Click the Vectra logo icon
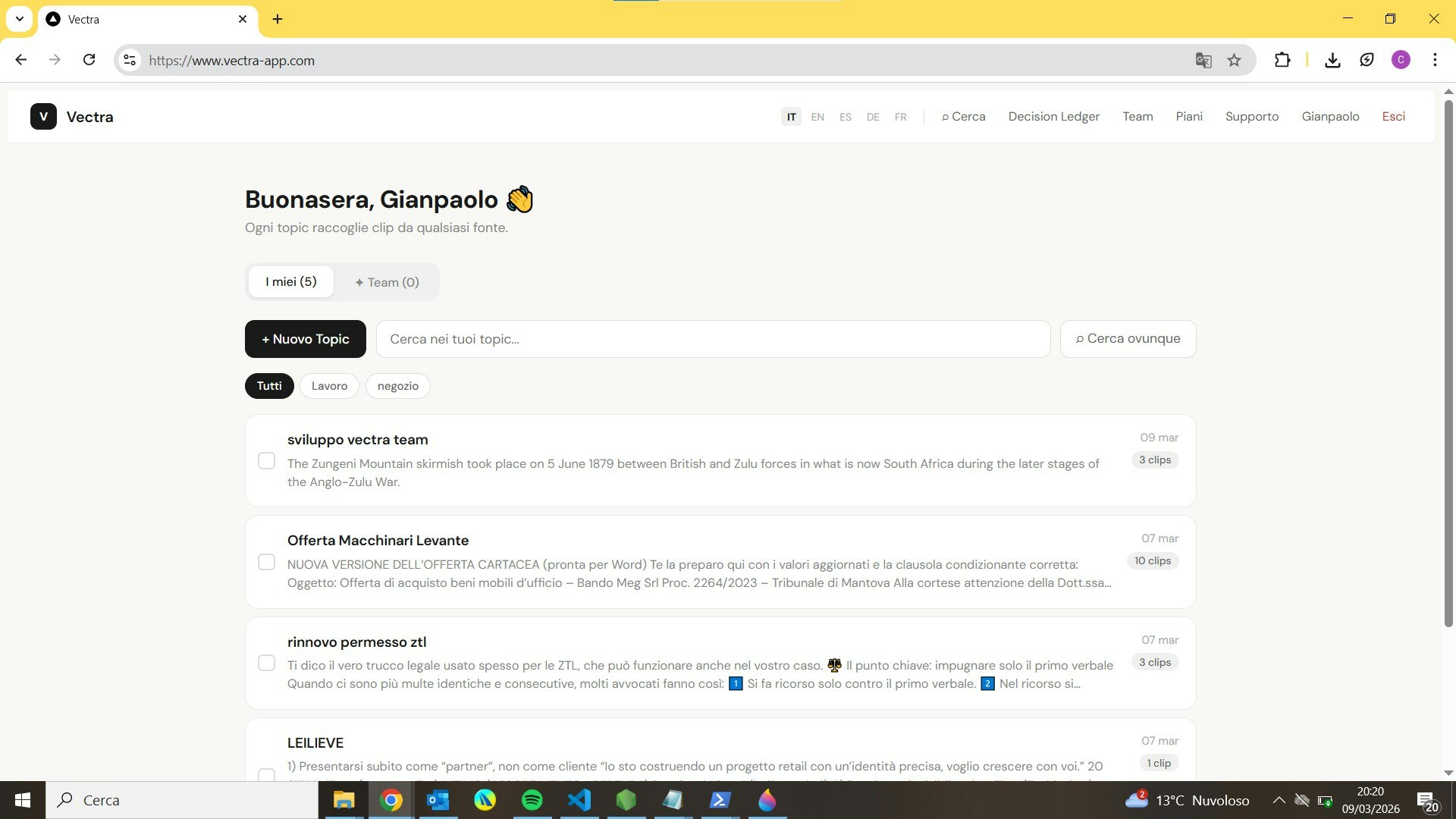Image resolution: width=1456 pixels, height=819 pixels. pyautogui.click(x=43, y=117)
